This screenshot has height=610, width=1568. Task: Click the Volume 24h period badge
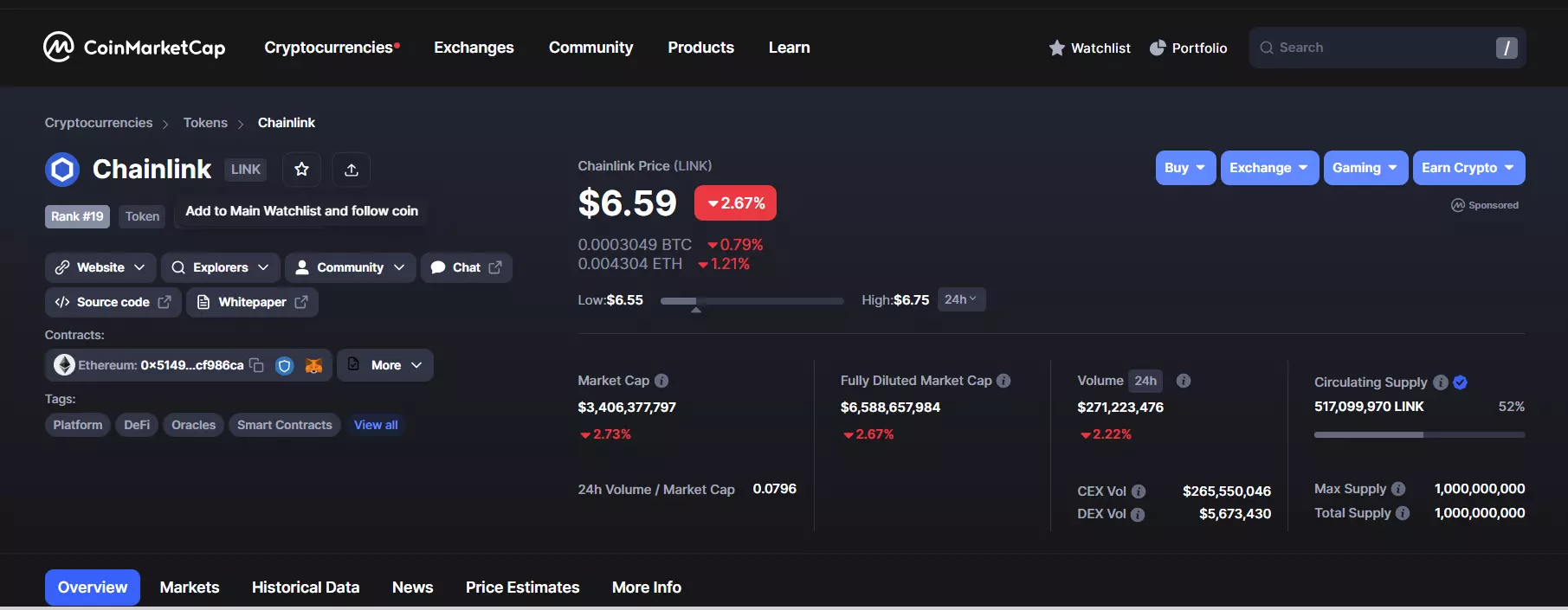[x=1145, y=381]
